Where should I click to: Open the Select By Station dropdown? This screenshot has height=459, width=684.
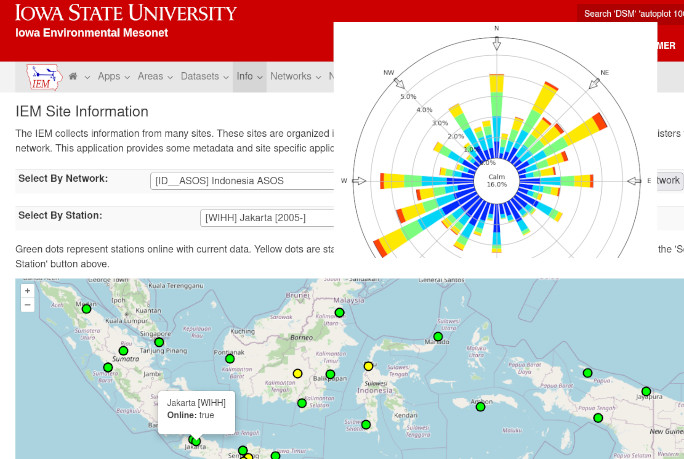pos(267,218)
